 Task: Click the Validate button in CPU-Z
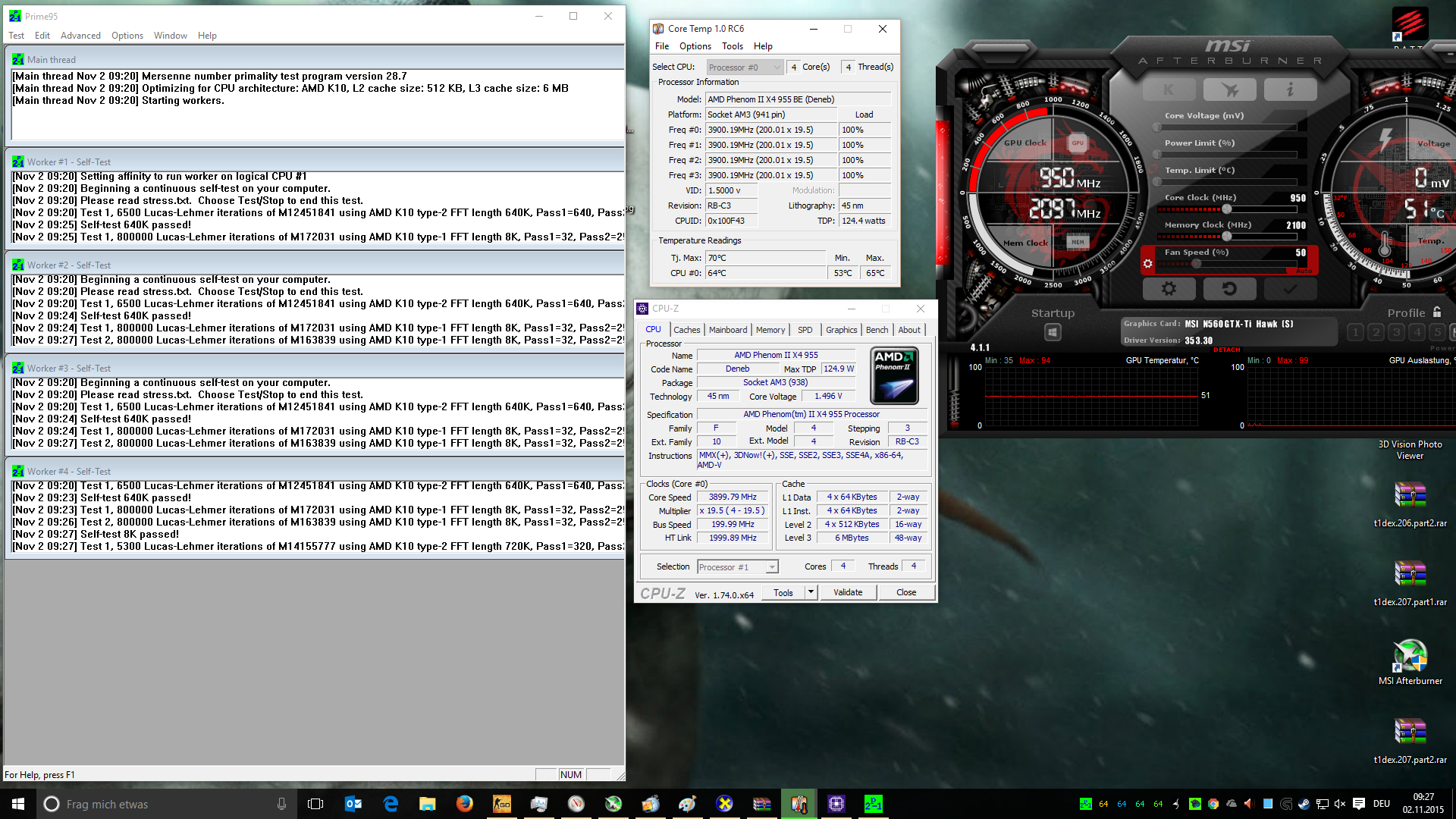tap(848, 593)
